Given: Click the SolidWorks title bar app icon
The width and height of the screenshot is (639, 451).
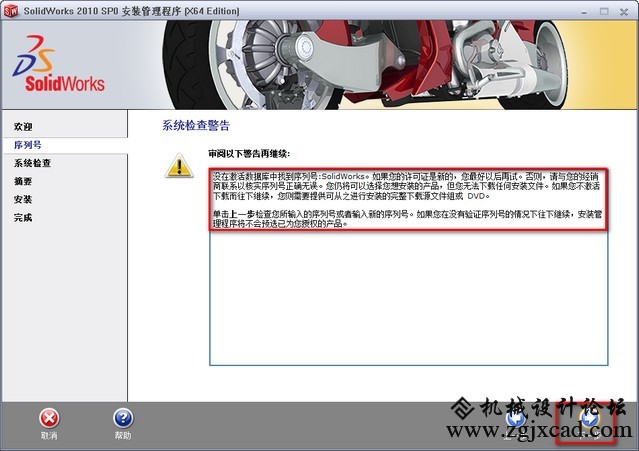Looking at the screenshot, I should (11, 11).
